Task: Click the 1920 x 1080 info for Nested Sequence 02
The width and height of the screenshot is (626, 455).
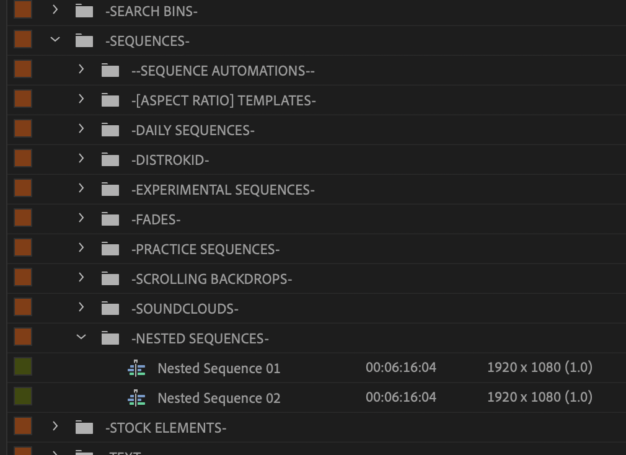Action: [x=539, y=399]
